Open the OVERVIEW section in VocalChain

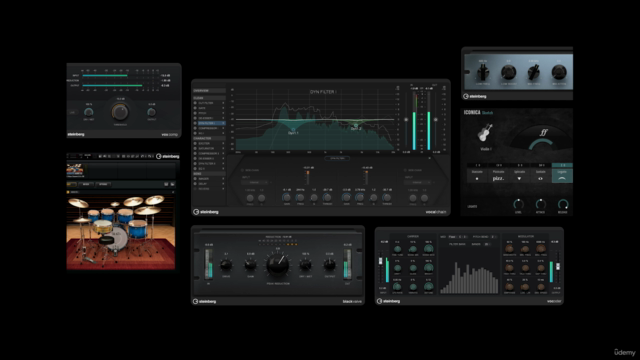pos(209,91)
